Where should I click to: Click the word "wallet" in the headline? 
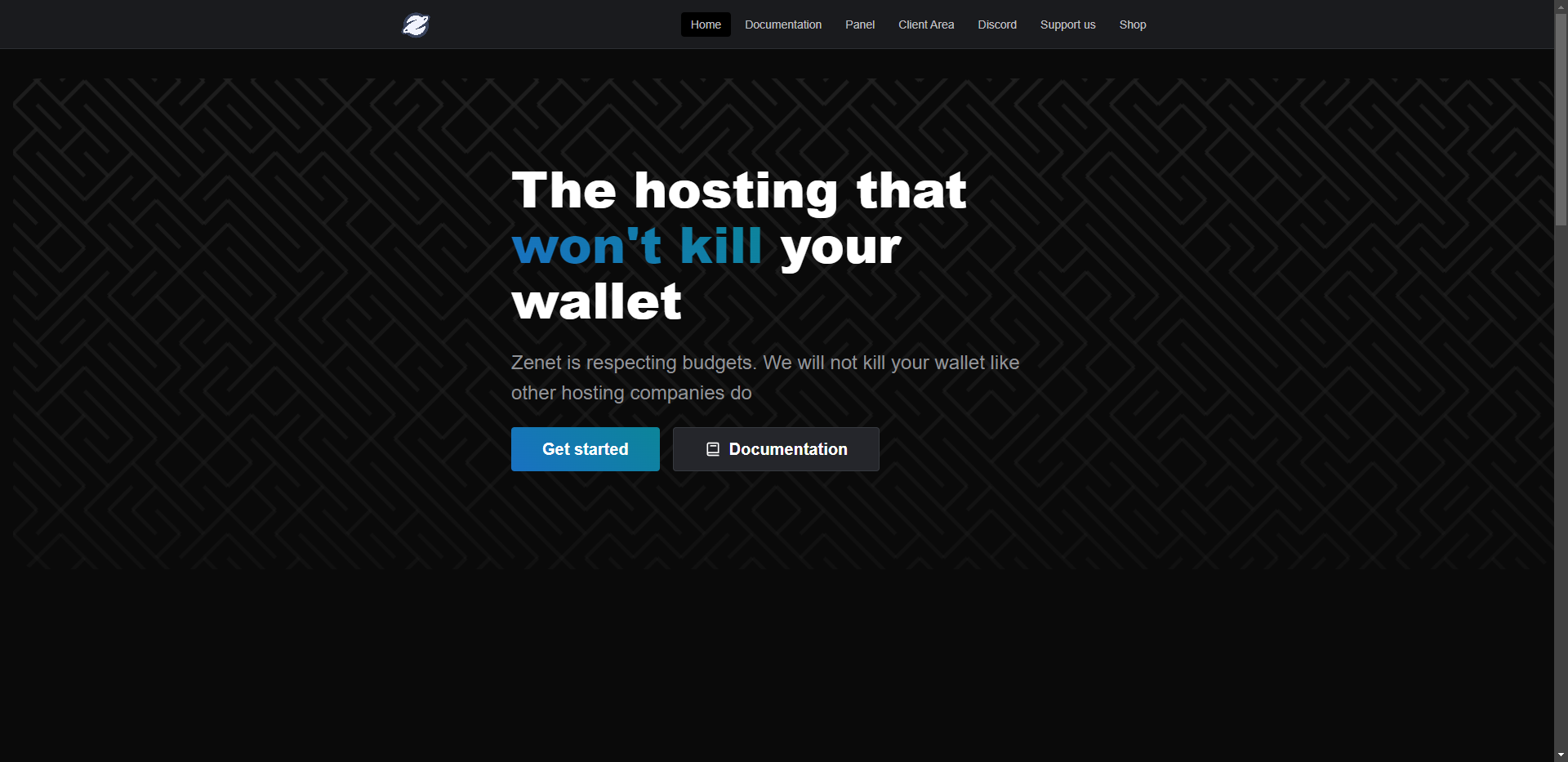(596, 301)
